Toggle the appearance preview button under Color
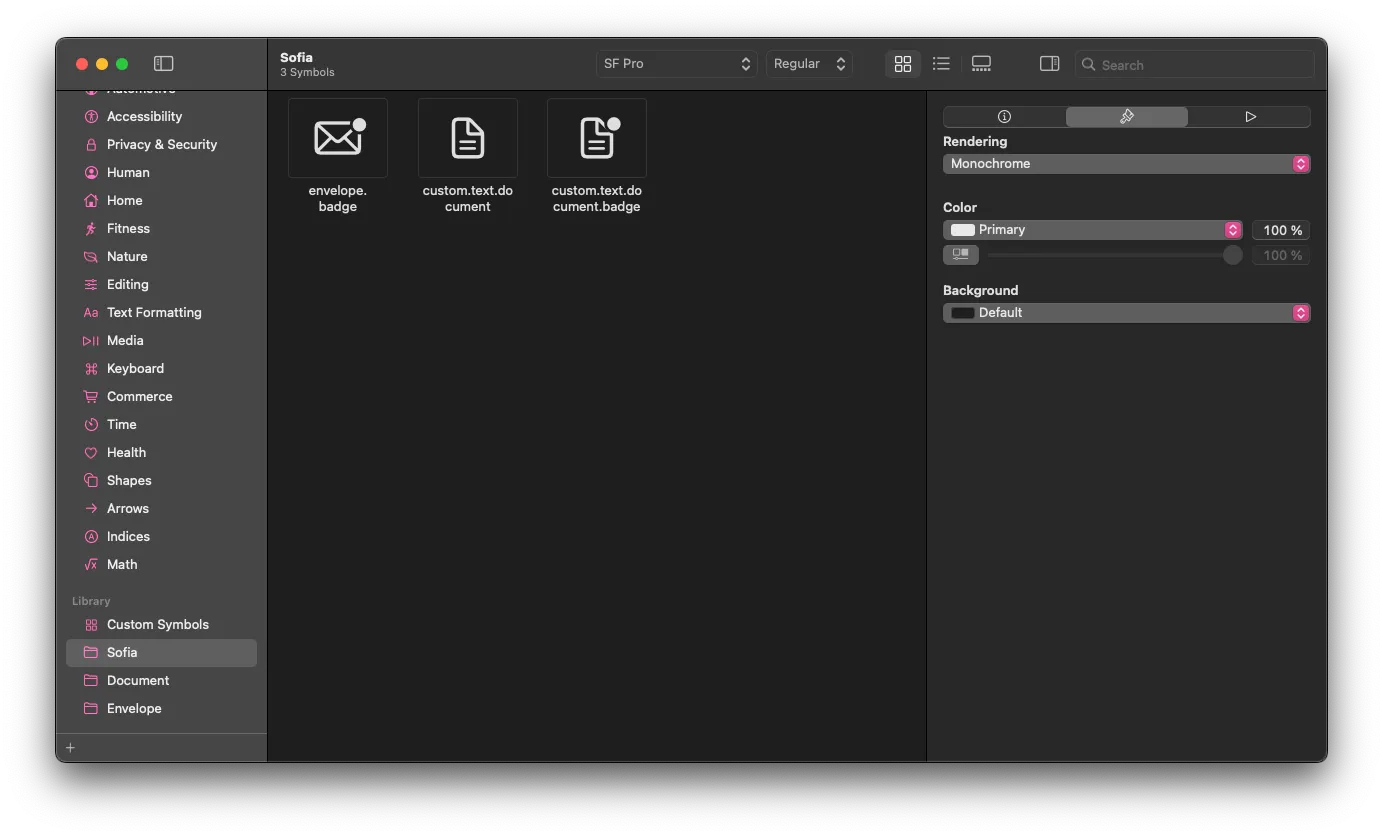The image size is (1383, 836). pos(961,256)
